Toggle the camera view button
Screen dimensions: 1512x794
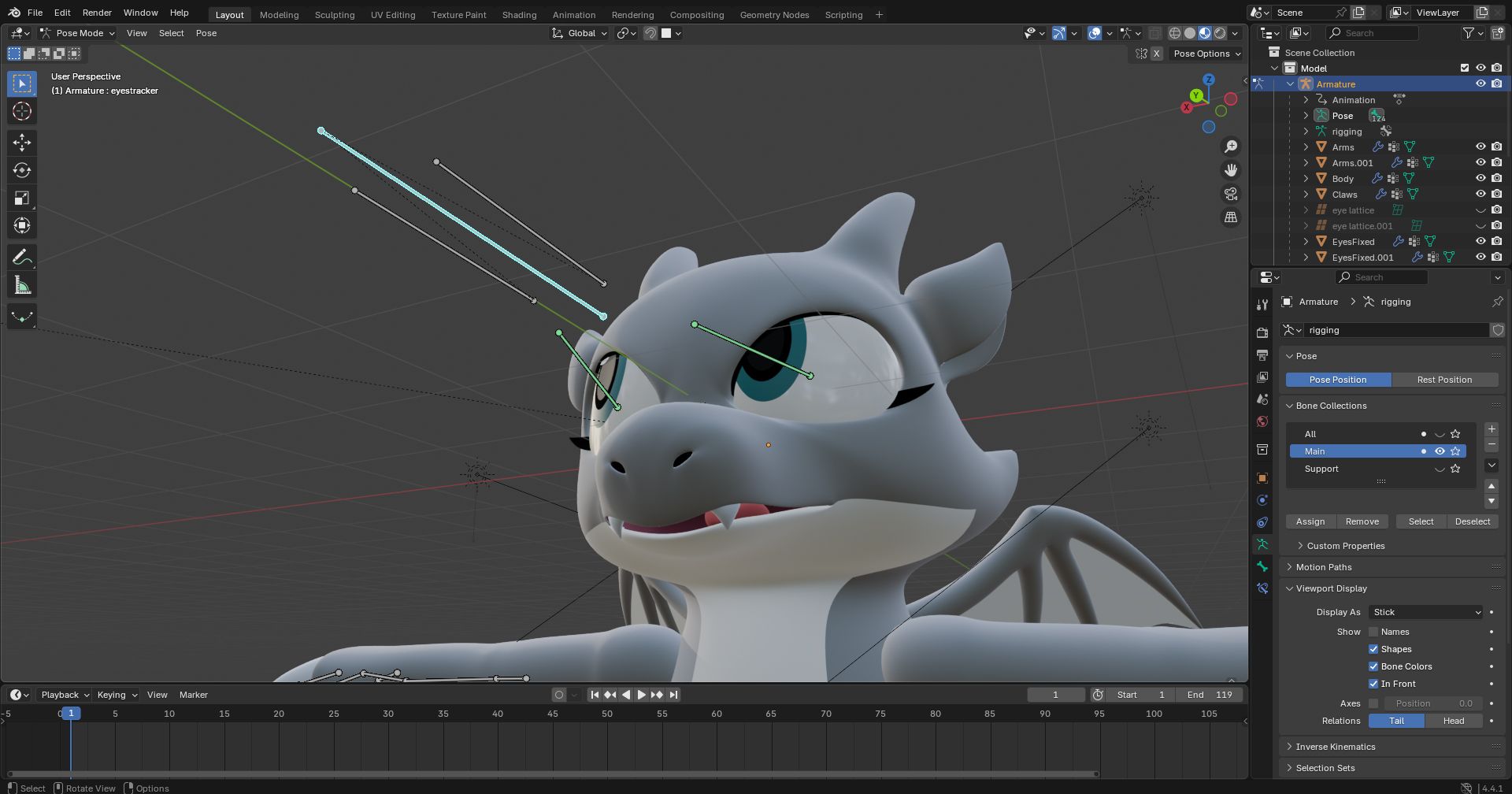point(1231,194)
